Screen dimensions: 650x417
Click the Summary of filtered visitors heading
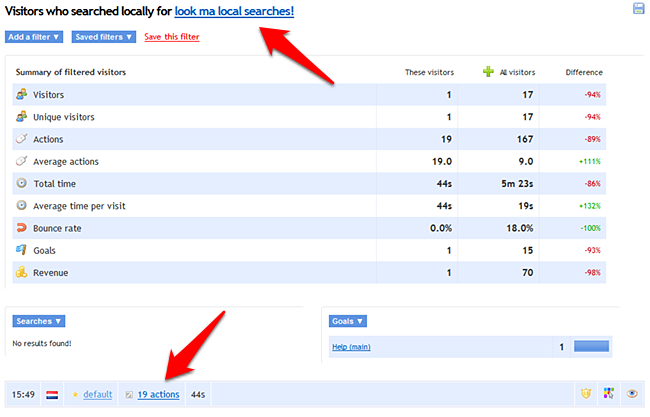point(71,72)
